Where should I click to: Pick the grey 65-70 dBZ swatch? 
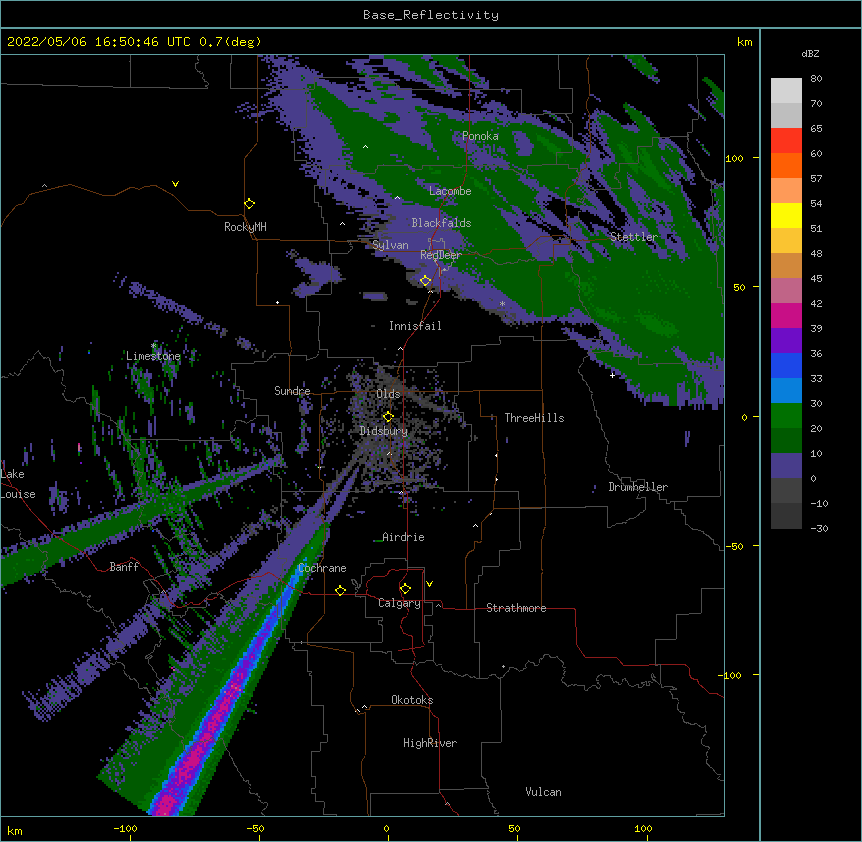[x=786, y=115]
